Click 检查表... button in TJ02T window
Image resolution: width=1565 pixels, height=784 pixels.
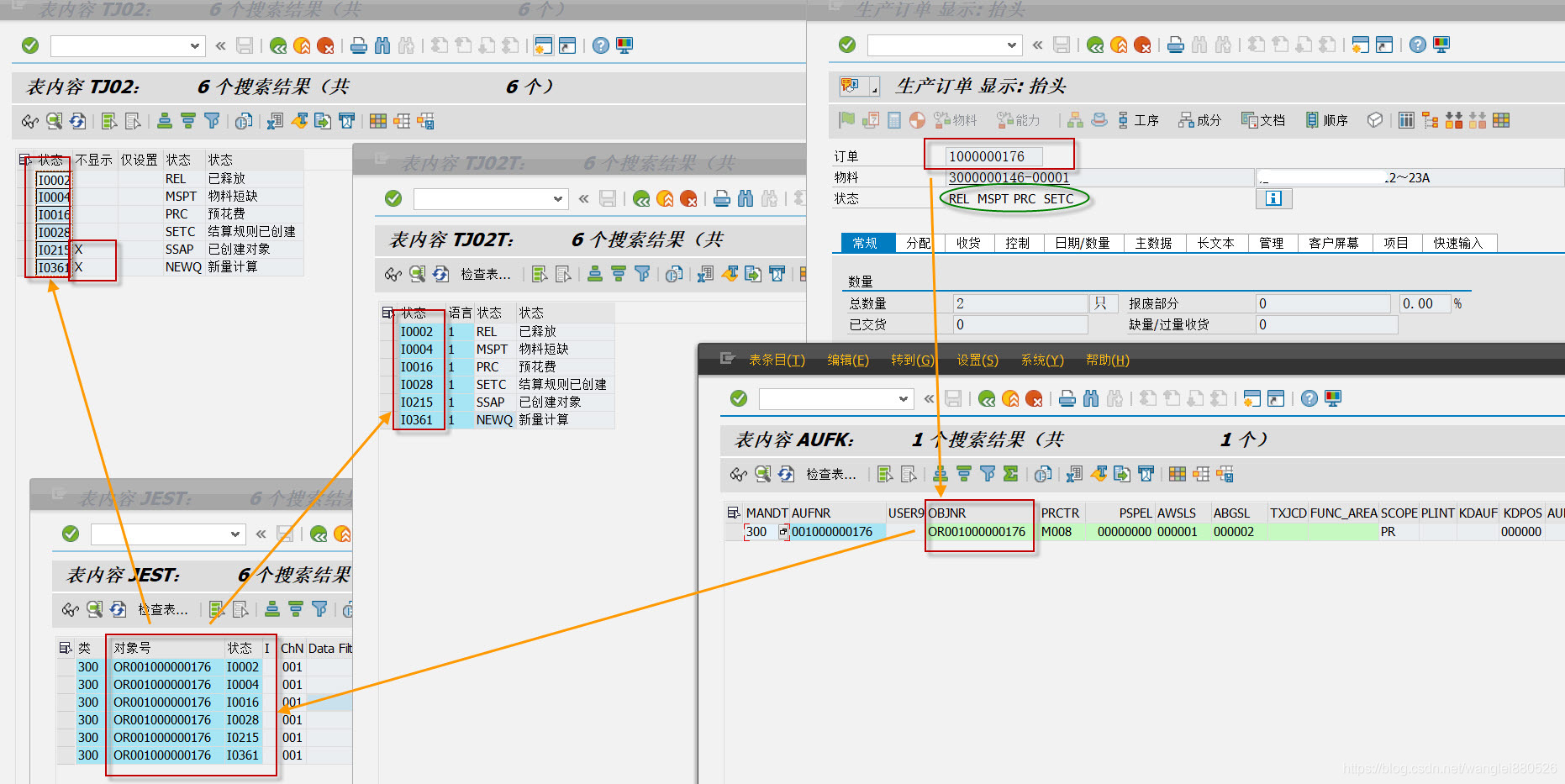pyautogui.click(x=485, y=274)
